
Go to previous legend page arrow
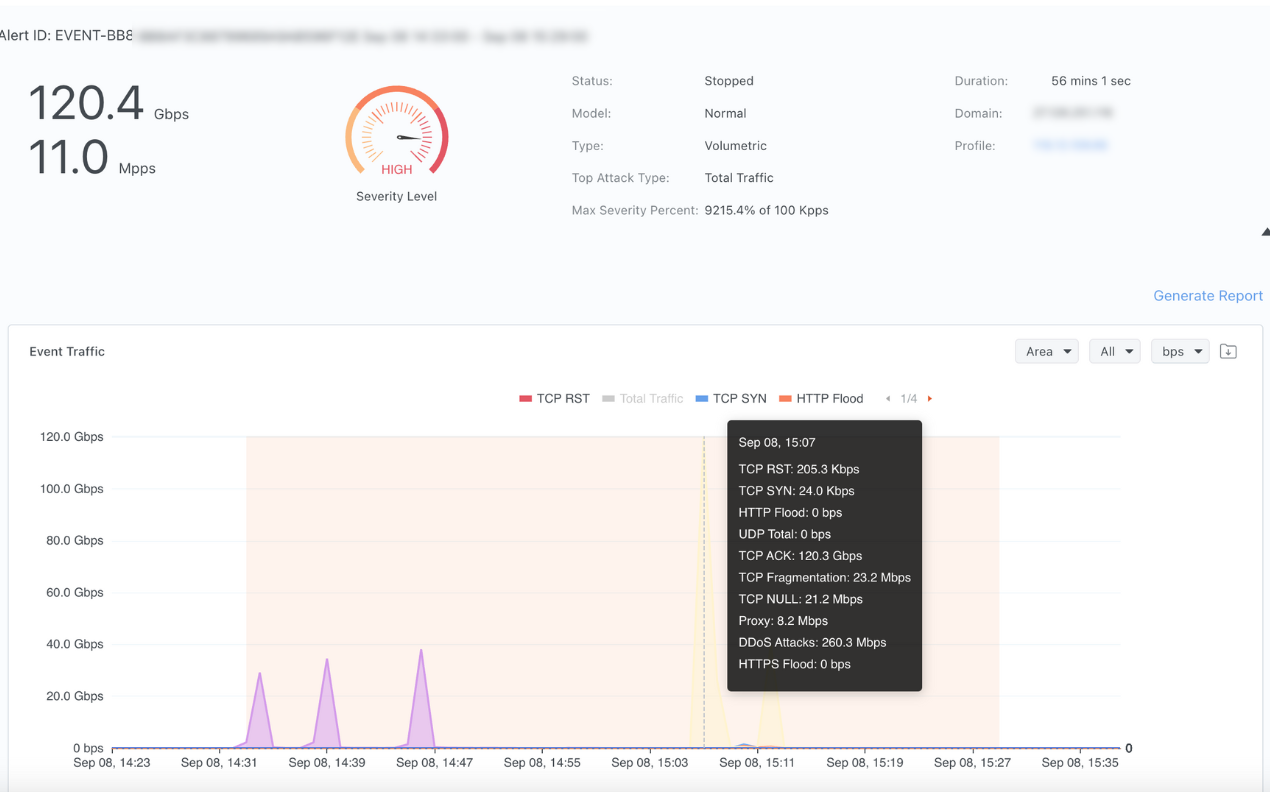[x=888, y=399]
